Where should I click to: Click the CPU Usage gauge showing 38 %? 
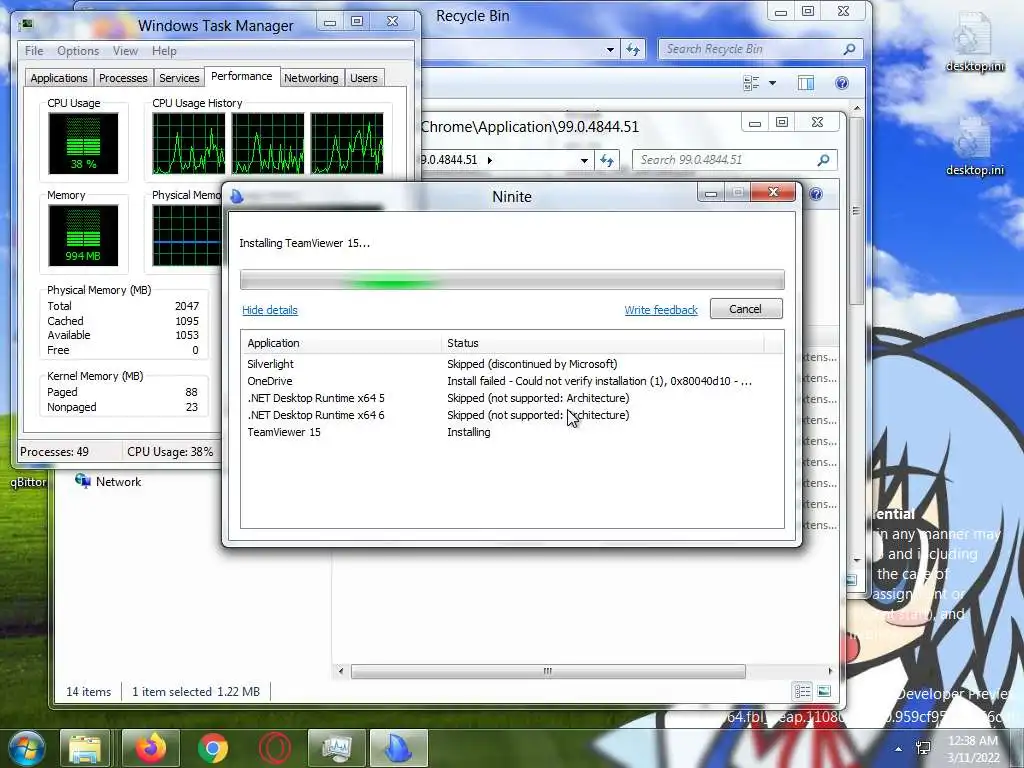(83, 143)
